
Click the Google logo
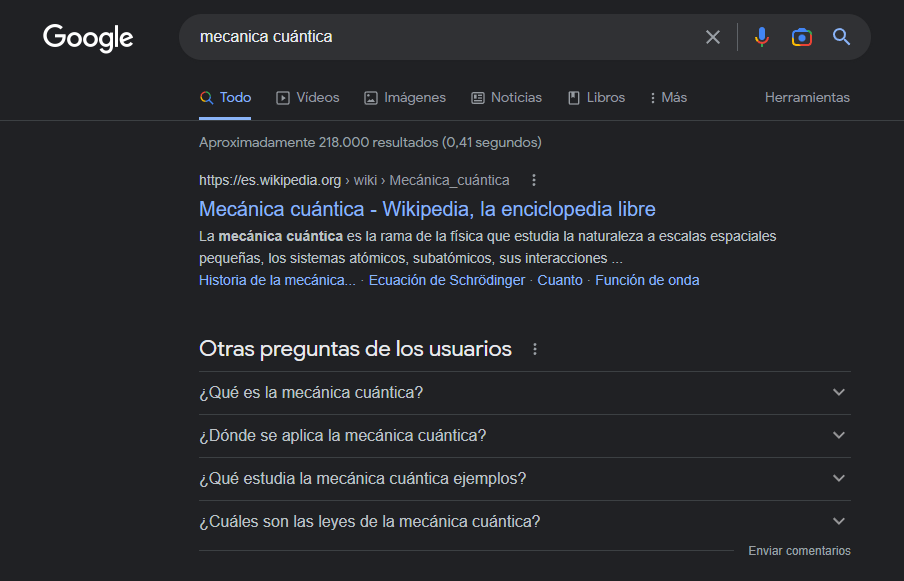[x=88, y=38]
